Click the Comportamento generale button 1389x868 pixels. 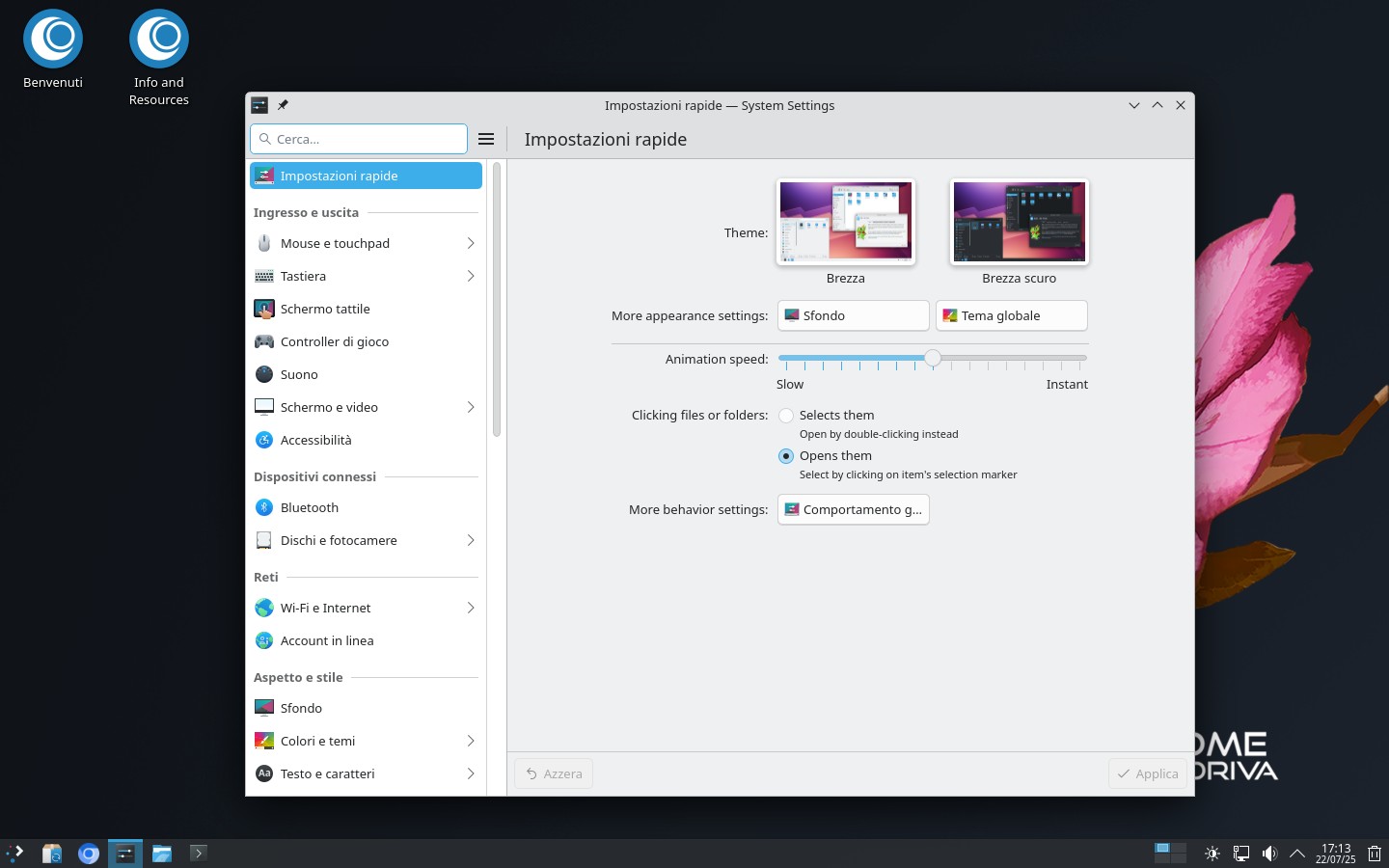[x=853, y=509]
